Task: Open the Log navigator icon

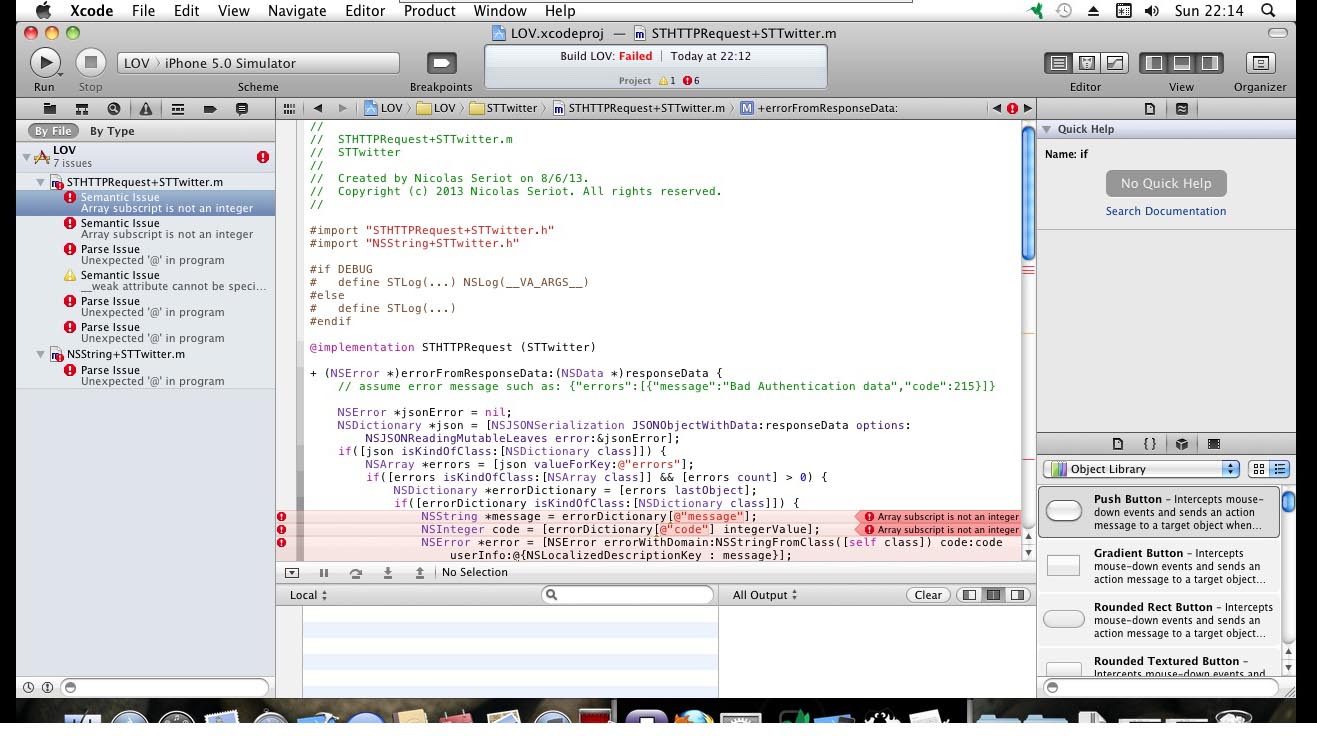Action: (242, 108)
